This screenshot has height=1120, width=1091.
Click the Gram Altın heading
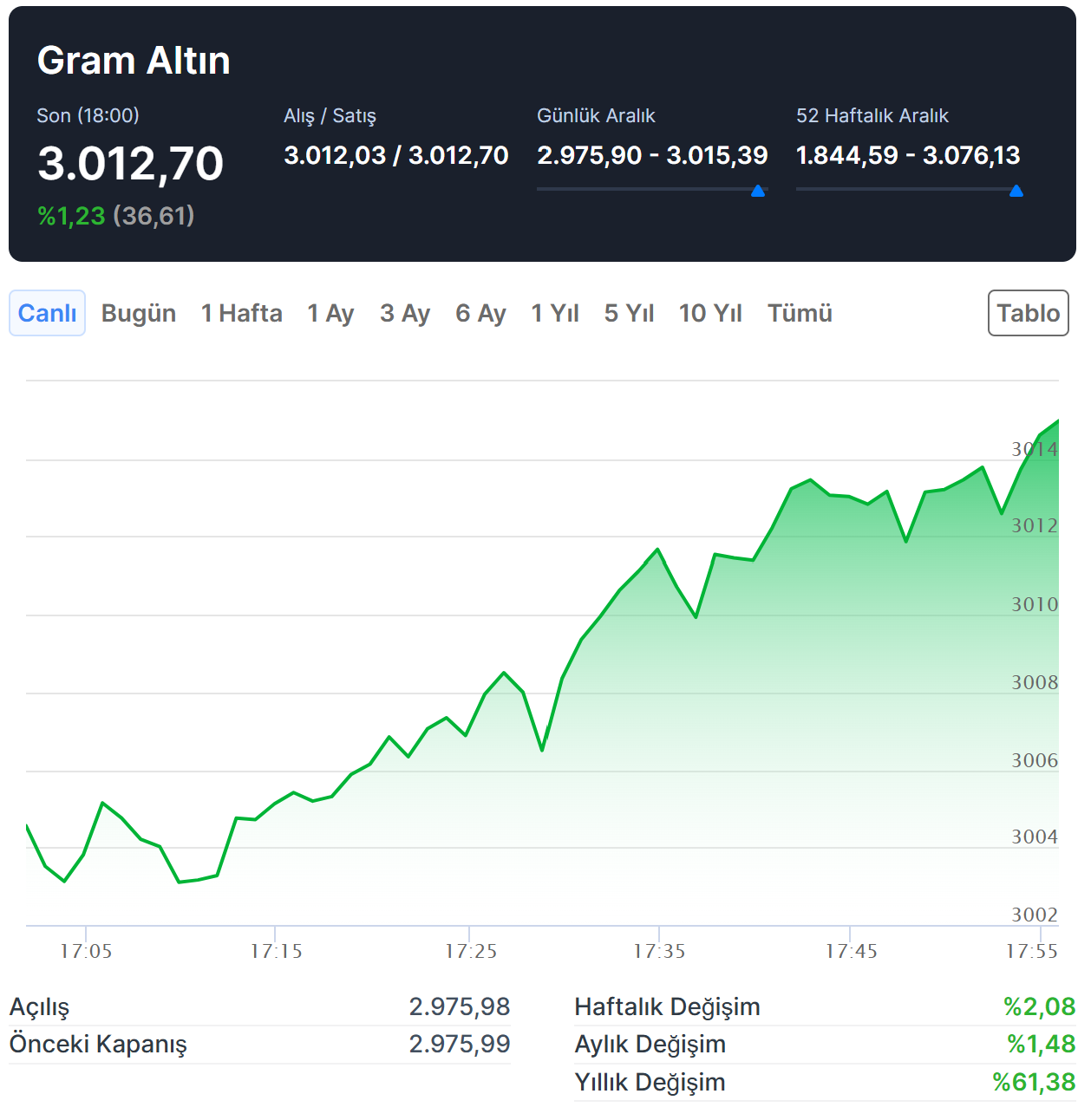[134, 61]
